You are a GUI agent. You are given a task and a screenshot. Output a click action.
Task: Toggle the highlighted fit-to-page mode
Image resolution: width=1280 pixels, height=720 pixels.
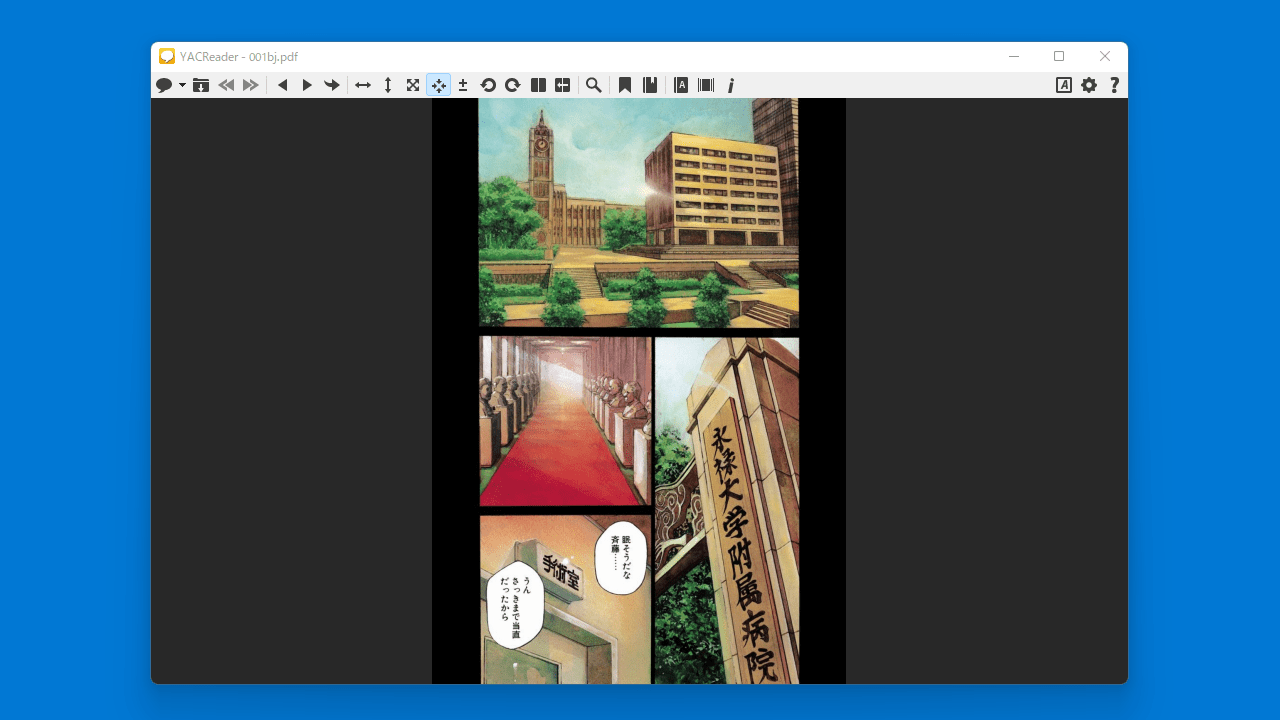click(x=438, y=86)
